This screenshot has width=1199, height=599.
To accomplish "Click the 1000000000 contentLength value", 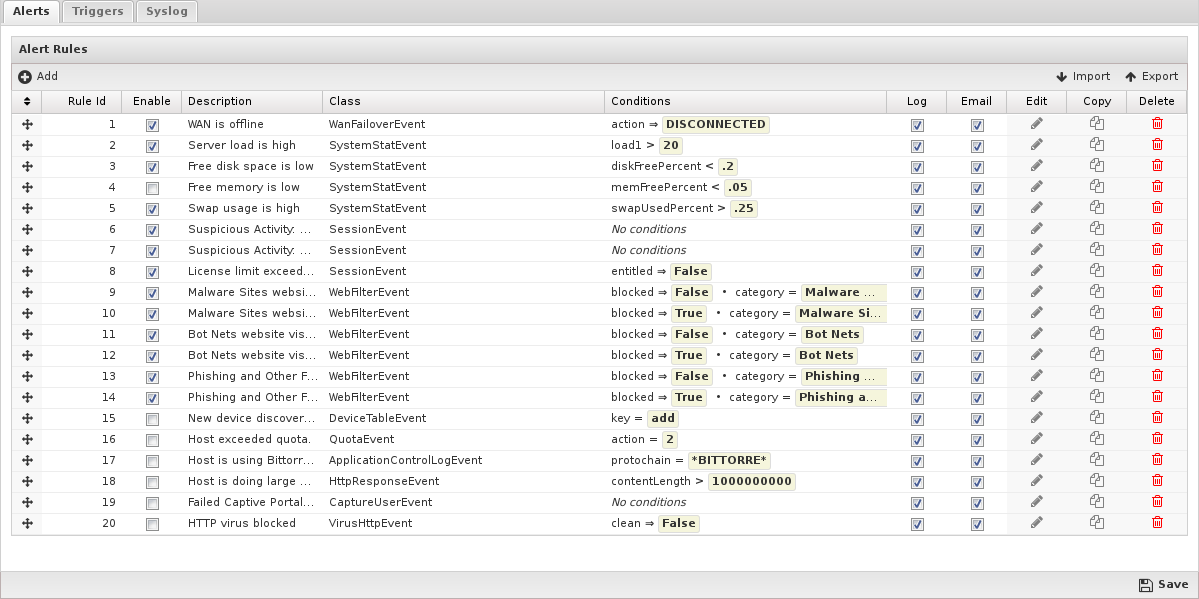I will pos(752,480).
